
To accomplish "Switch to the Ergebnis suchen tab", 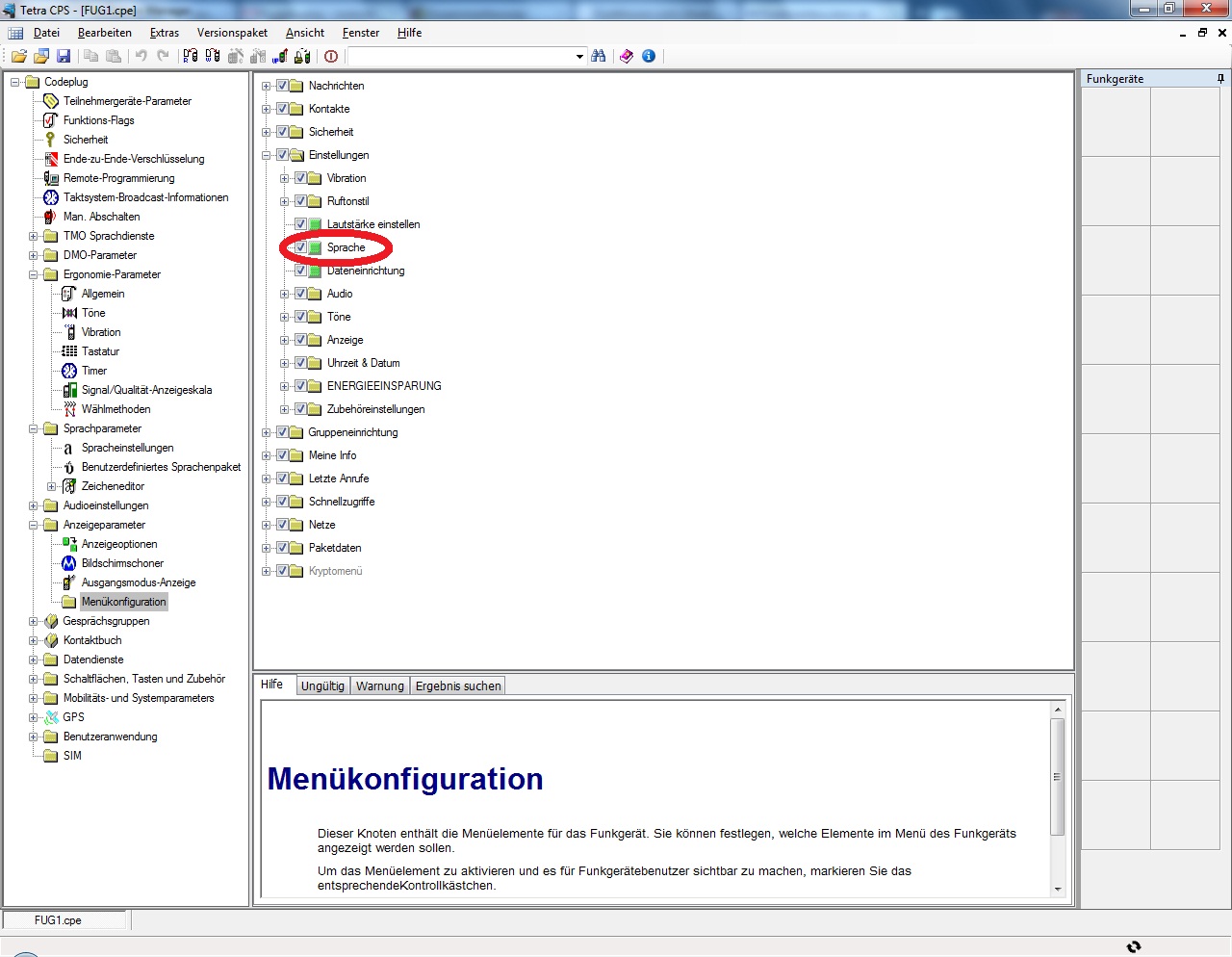I will tap(457, 685).
